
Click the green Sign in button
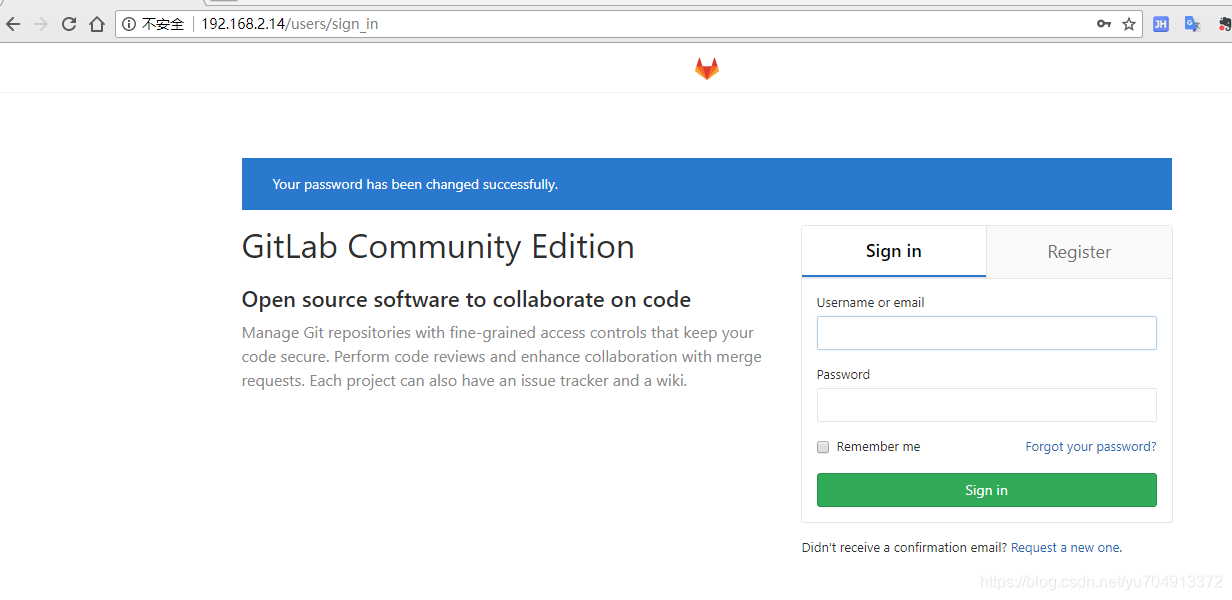pyautogui.click(x=987, y=490)
